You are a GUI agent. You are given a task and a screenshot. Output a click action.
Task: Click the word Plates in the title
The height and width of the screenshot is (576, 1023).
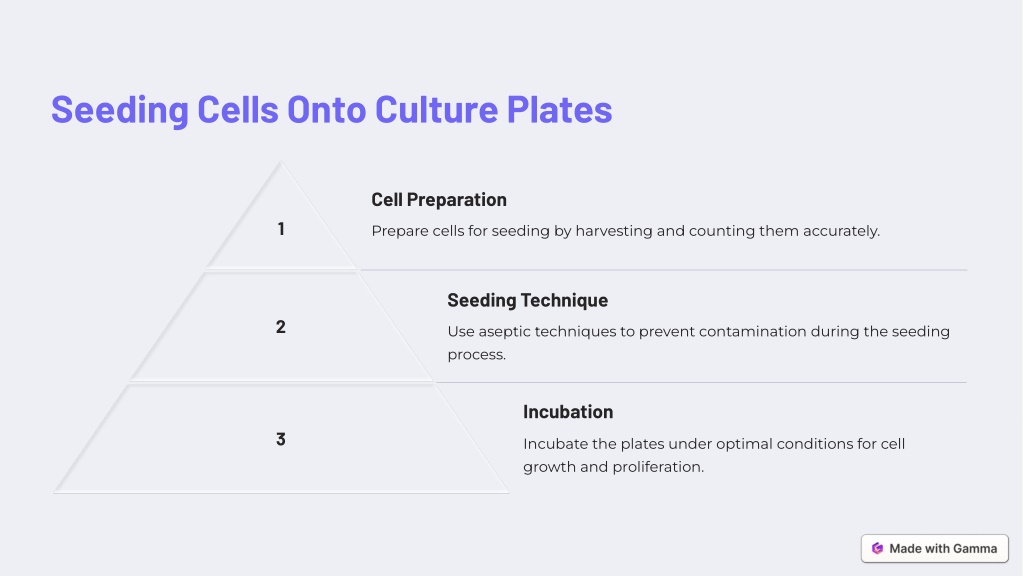click(x=560, y=109)
